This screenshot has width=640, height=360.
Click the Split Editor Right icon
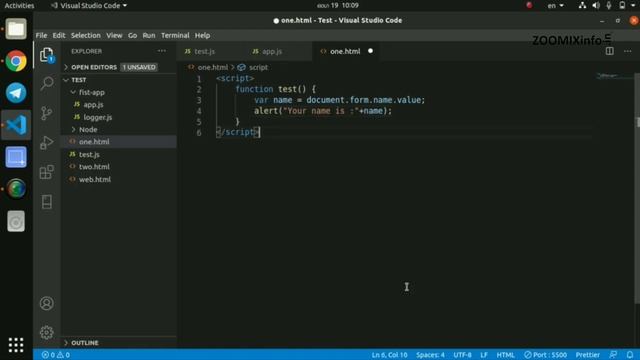coord(609,51)
